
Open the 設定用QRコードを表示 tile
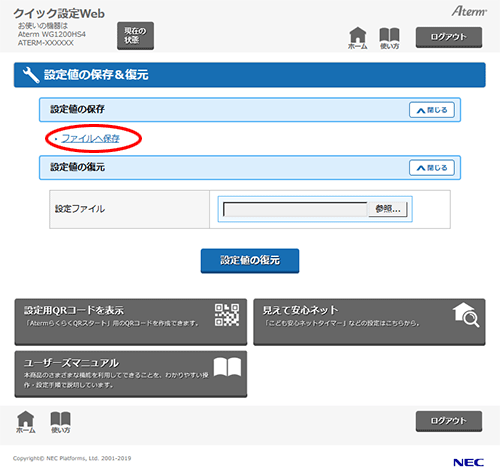pos(131,322)
